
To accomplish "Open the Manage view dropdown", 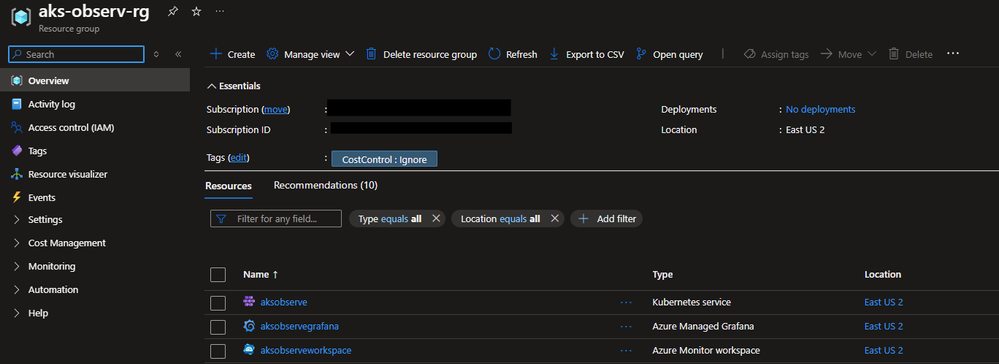I will [310, 54].
